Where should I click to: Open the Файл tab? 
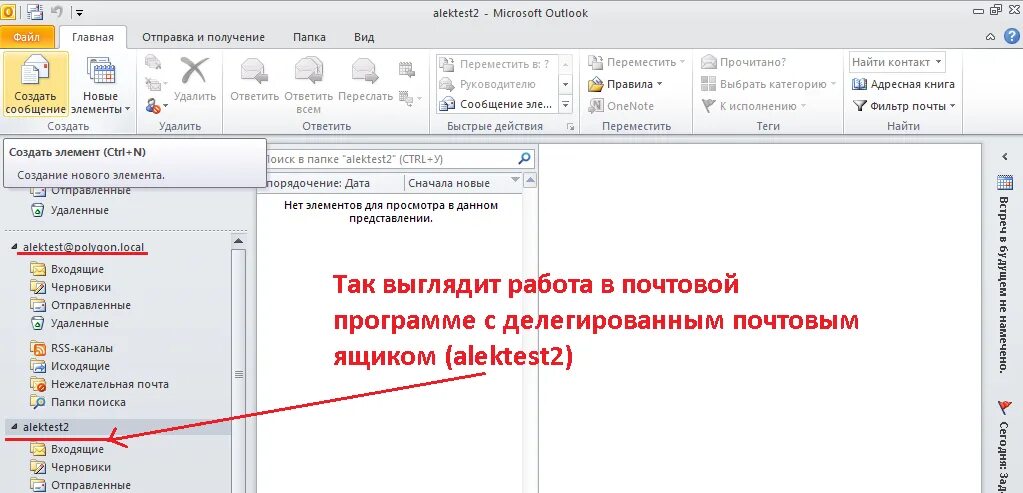click(27, 37)
